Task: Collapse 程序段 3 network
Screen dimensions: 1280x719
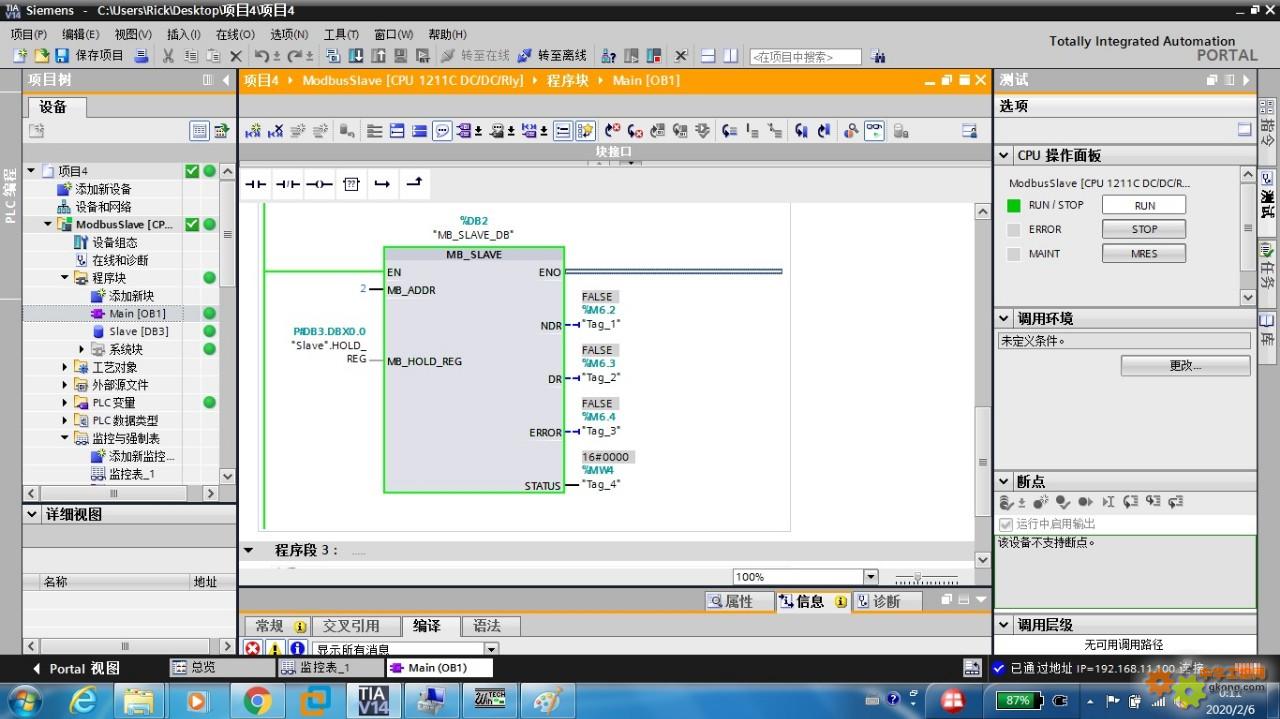Action: [248, 550]
